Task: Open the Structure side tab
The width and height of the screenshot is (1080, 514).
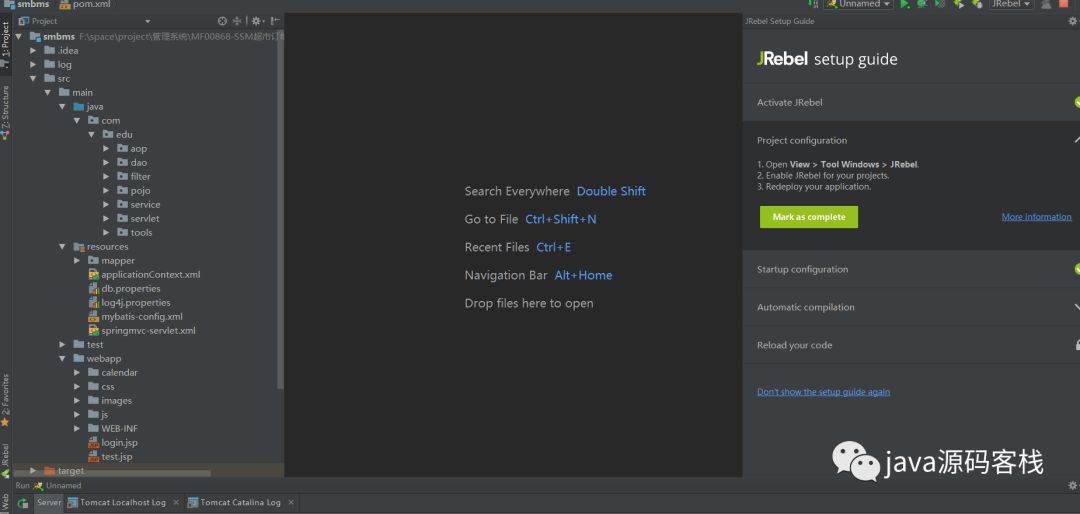Action: click(6, 112)
